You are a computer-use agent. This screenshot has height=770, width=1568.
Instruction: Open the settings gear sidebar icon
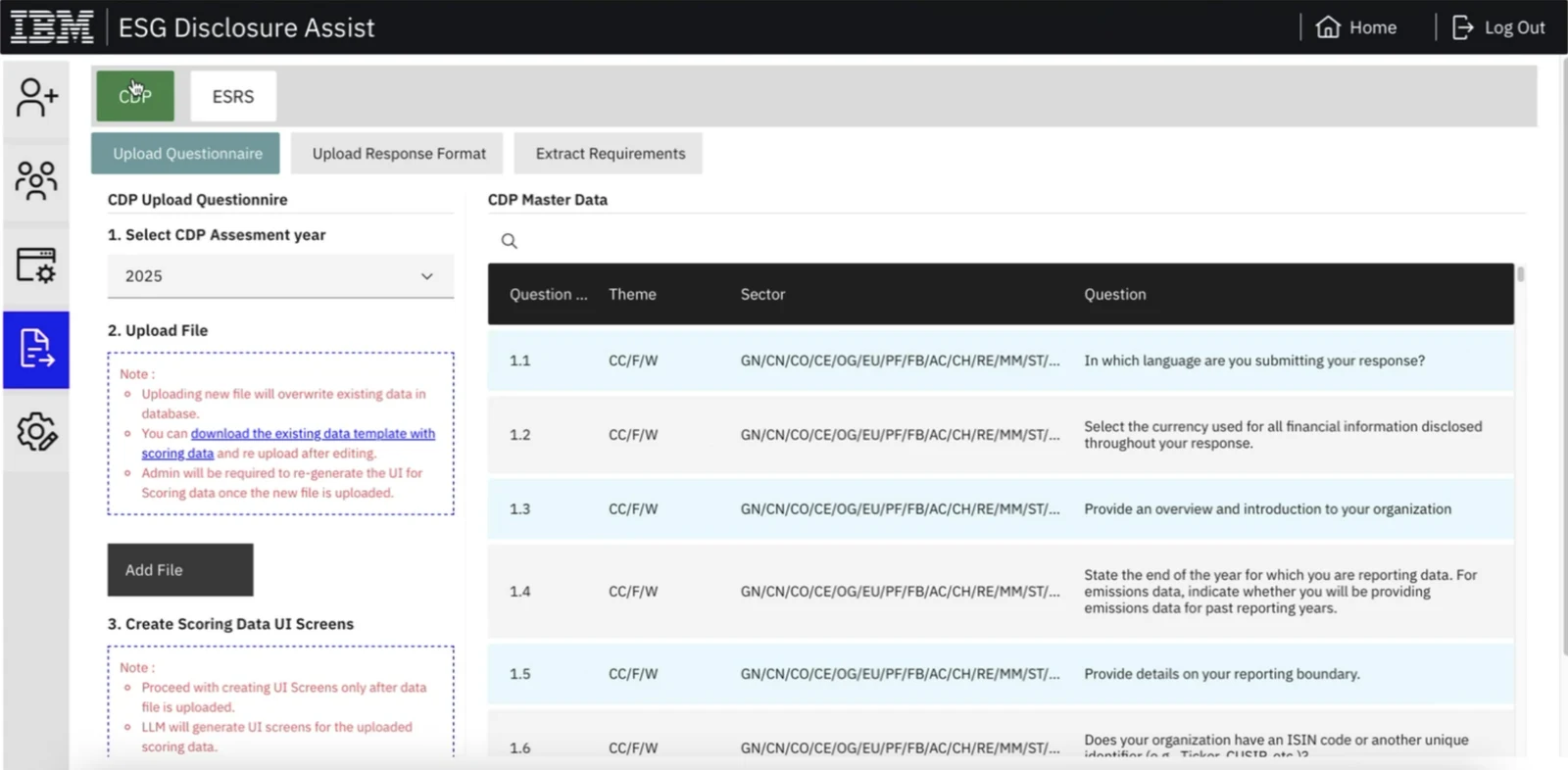point(36,431)
